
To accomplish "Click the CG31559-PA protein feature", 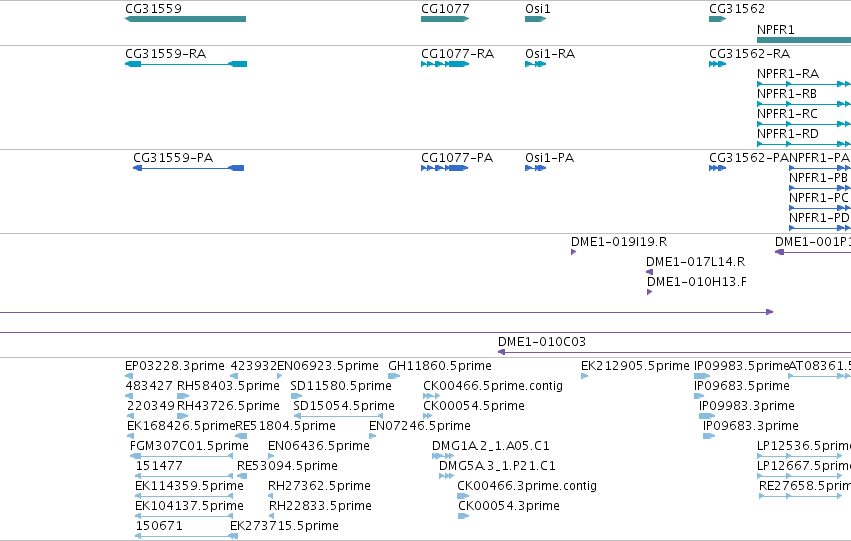I will (x=188, y=168).
